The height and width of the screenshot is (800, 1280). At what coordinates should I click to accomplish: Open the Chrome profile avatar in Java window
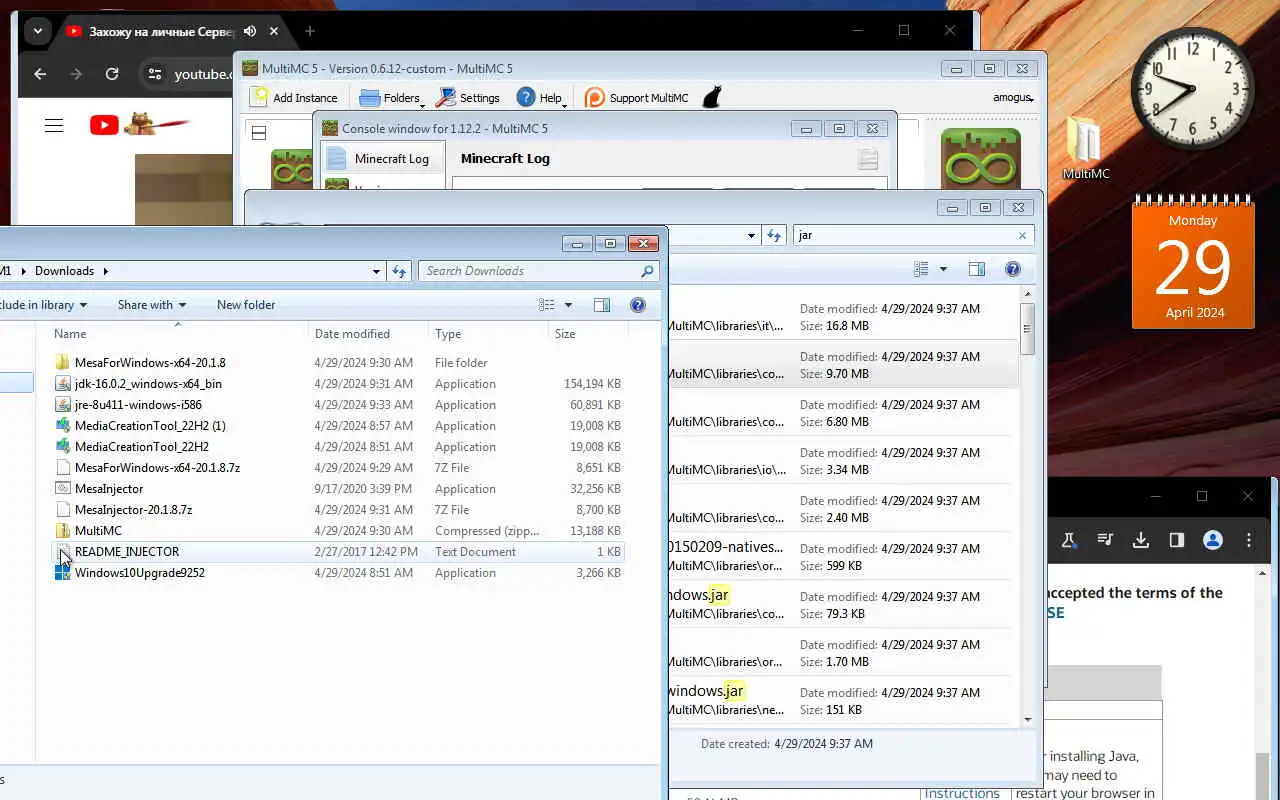click(1213, 540)
